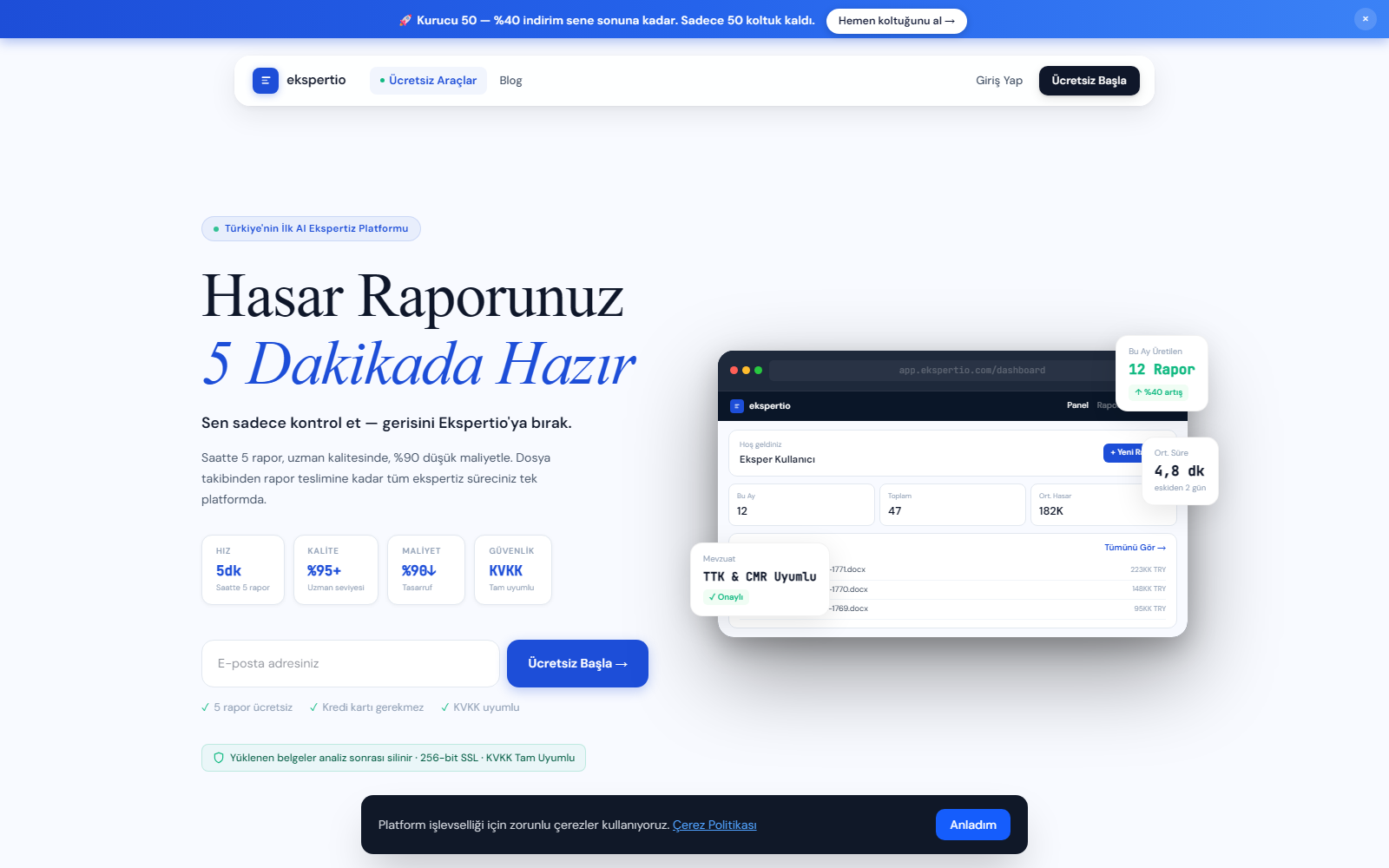Click the HIZ 5dk stat card

[243, 569]
